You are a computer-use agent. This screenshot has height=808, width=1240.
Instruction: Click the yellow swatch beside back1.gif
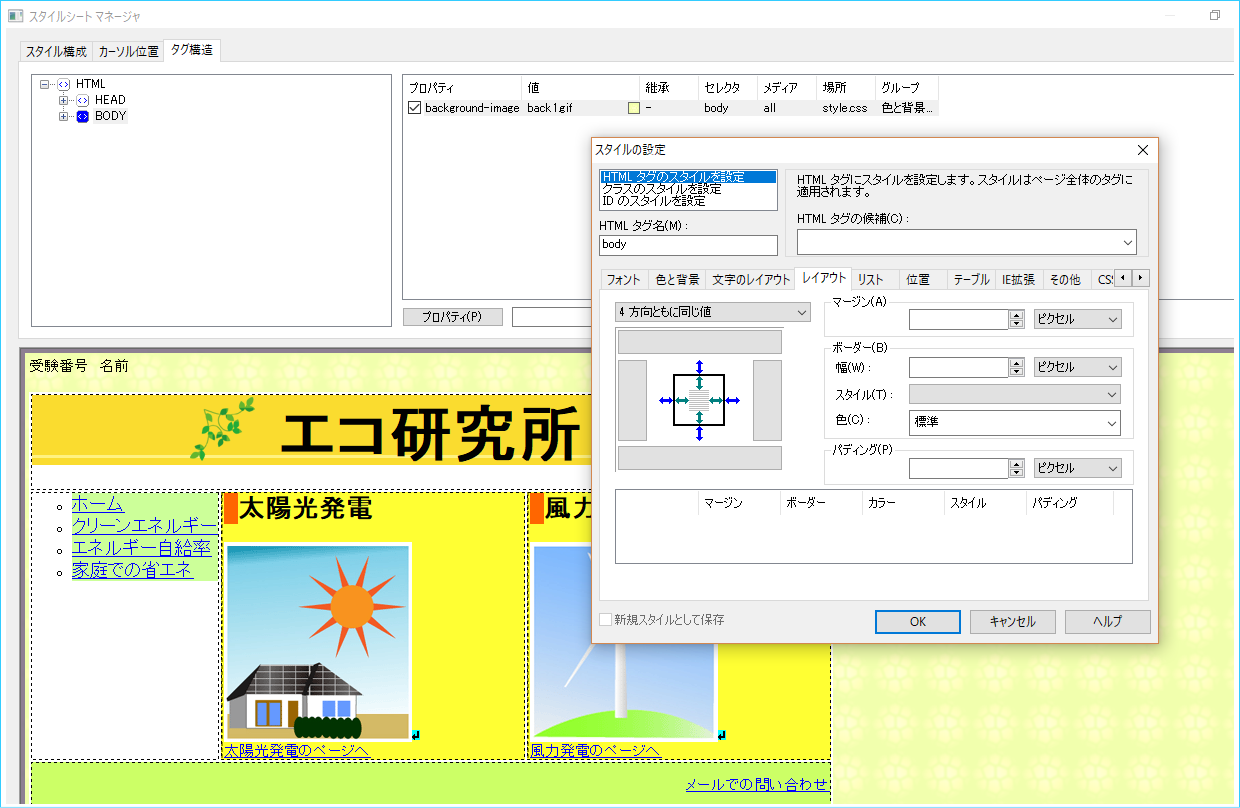tap(633, 108)
